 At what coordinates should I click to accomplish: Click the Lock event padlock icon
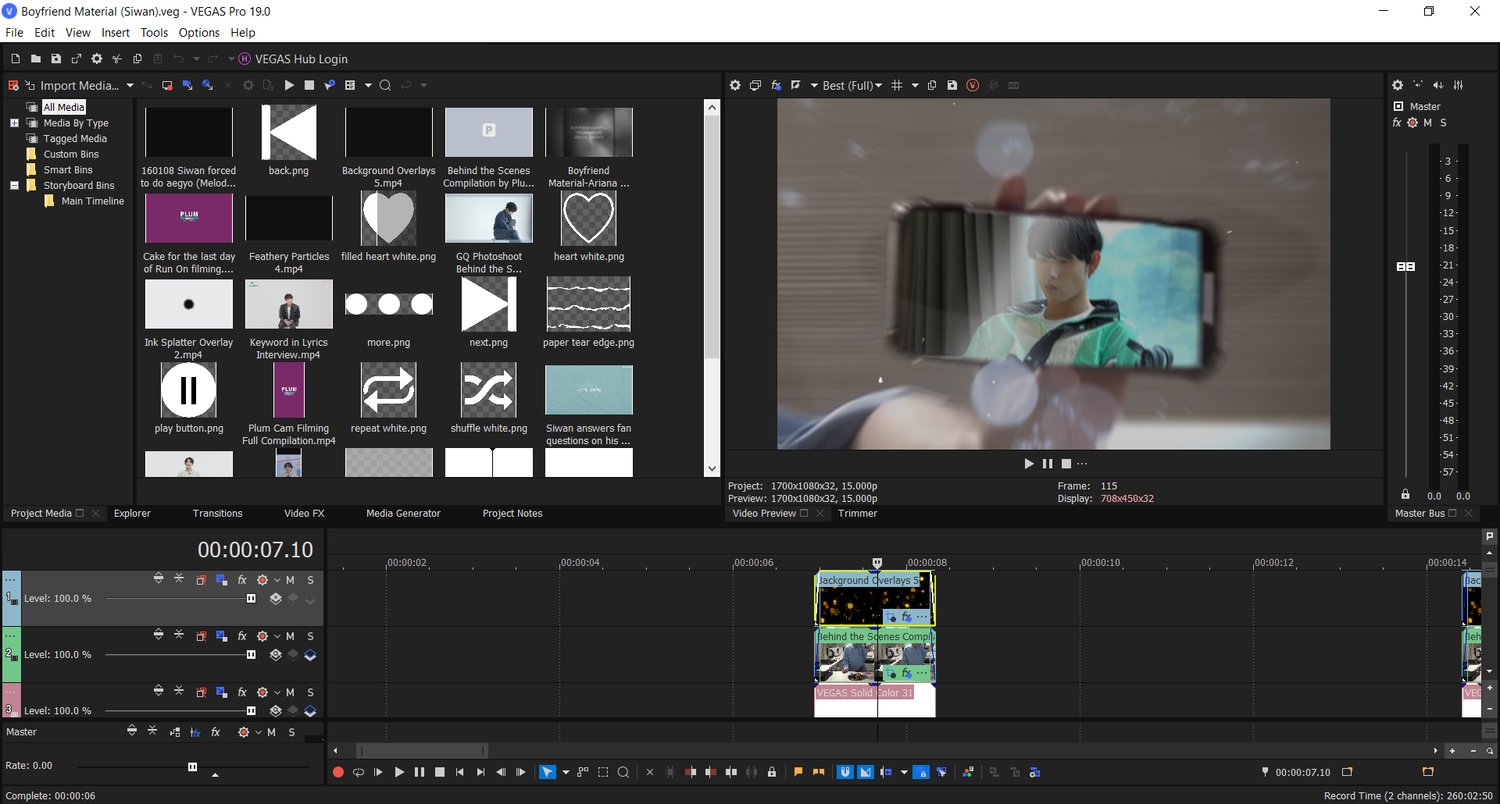[771, 772]
